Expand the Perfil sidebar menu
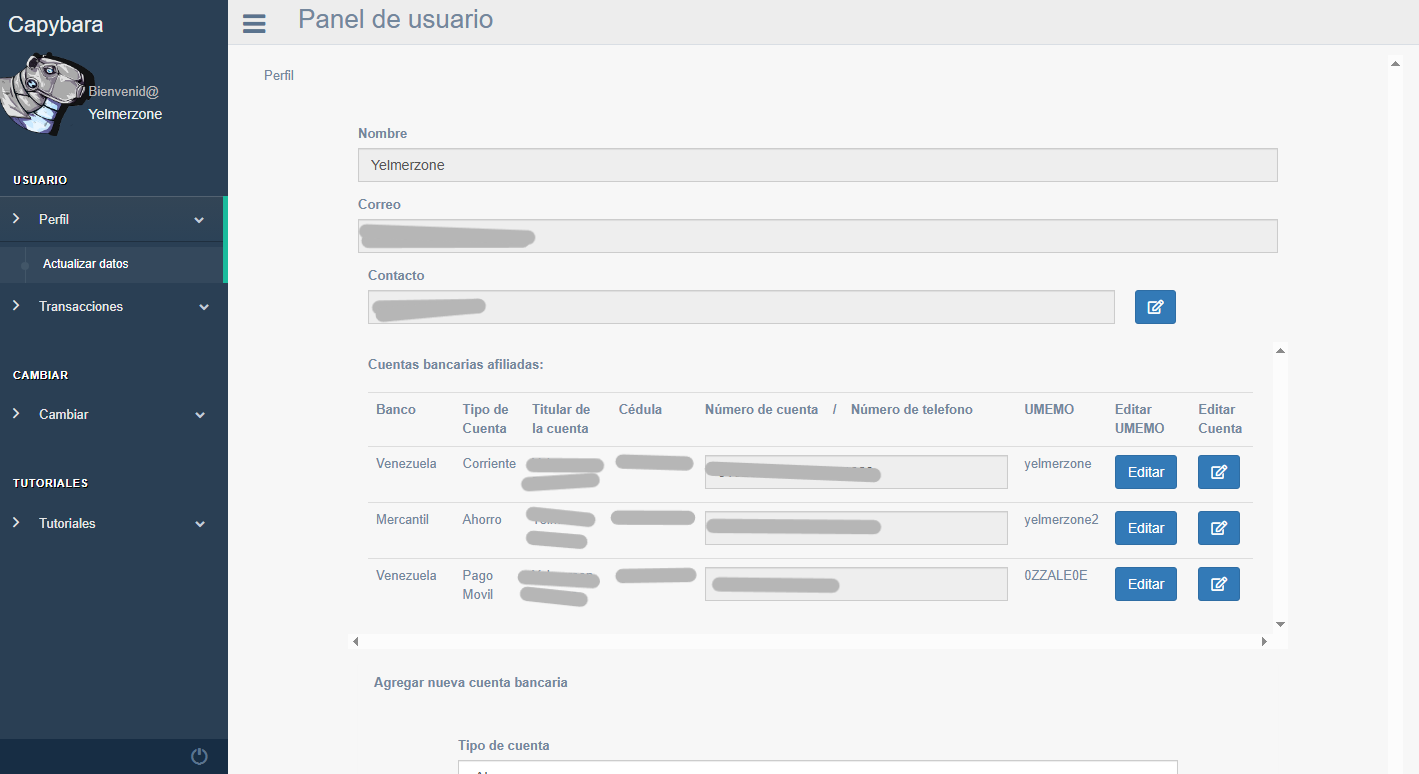This screenshot has height=774, width=1419. pyautogui.click(x=113, y=219)
